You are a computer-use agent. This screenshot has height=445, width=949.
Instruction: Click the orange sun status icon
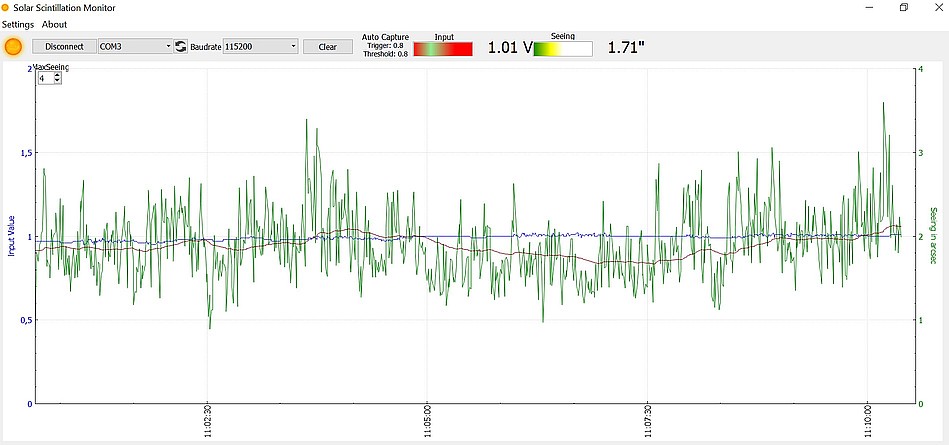(13, 47)
